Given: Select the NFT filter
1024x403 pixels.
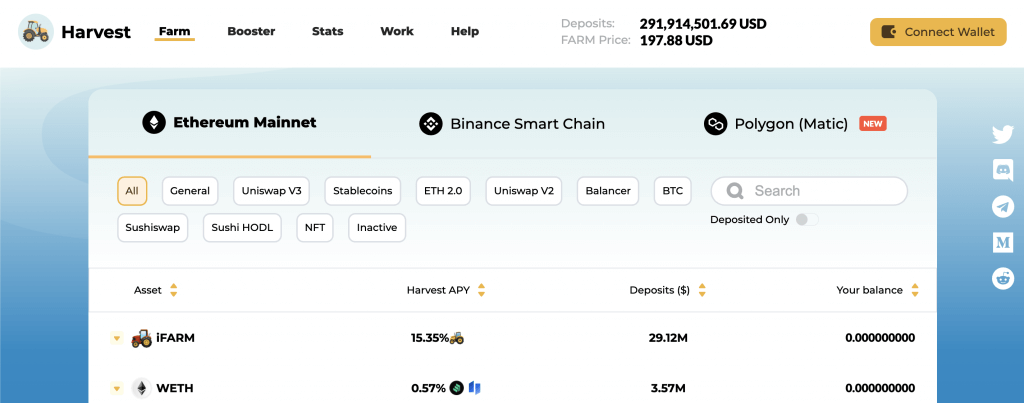Looking at the screenshot, I should click(315, 228).
